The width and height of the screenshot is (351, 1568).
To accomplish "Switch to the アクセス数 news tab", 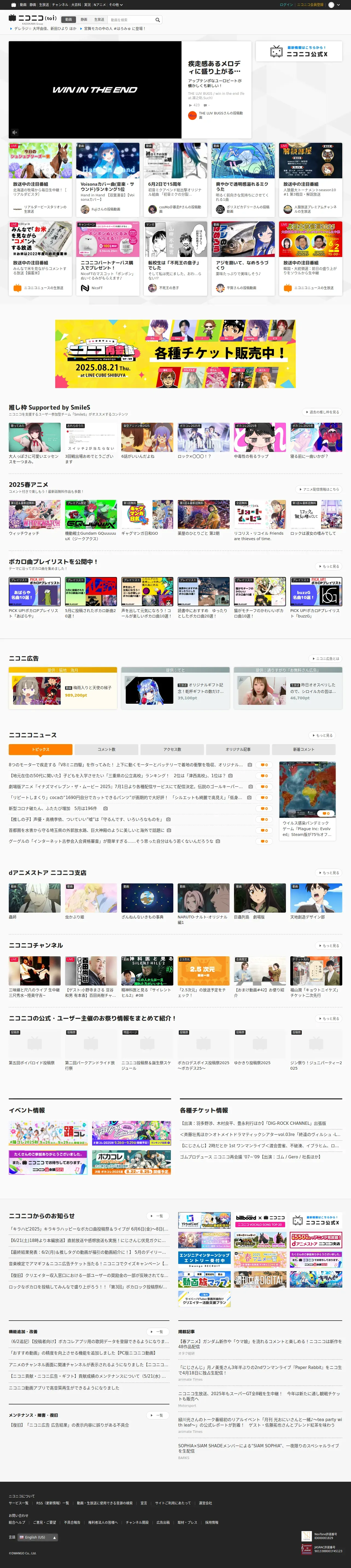I will tap(172, 749).
